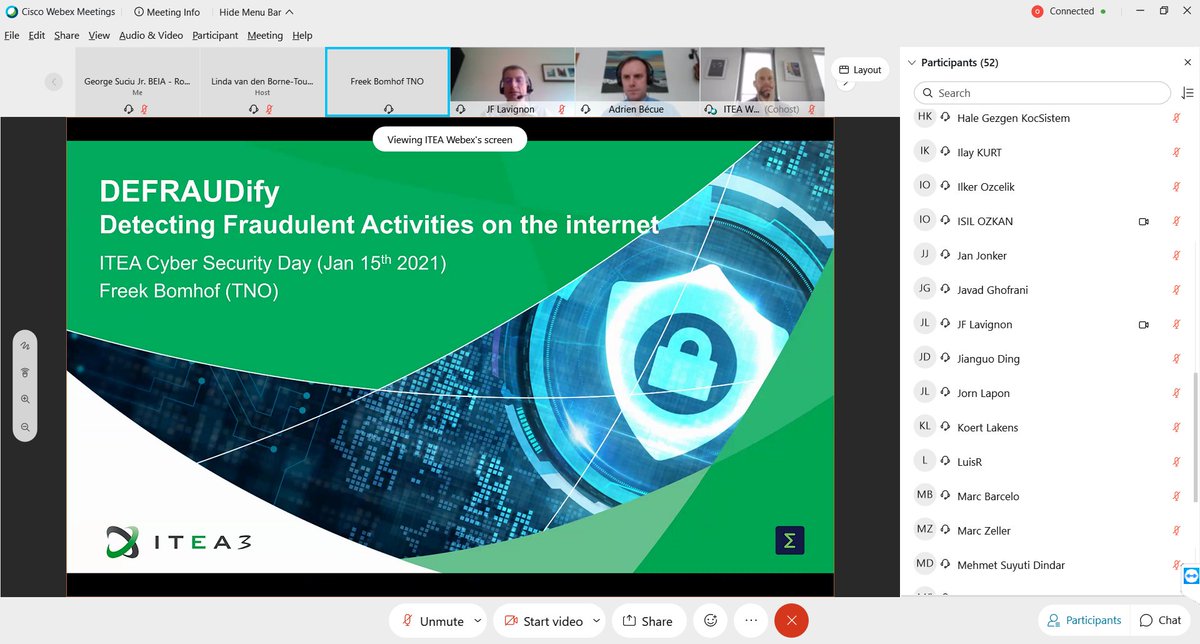The height and width of the screenshot is (644, 1200).
Task: Toggle the Participants panel button
Action: [1084, 620]
